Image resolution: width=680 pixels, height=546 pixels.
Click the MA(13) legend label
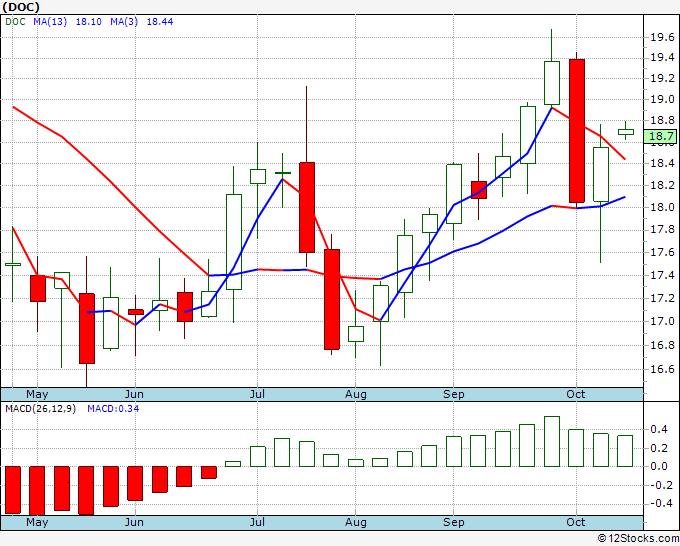click(50, 22)
